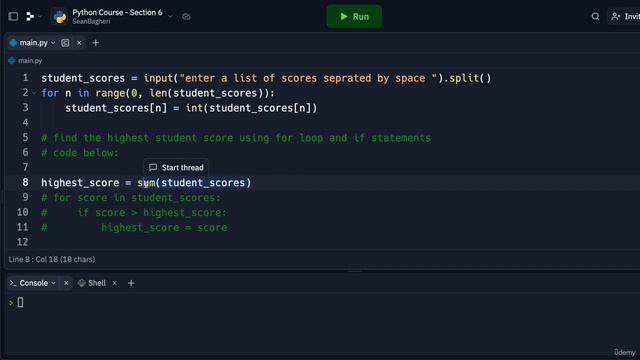640x360 pixels.
Task: Click the split pane icon in main.py tab
Action: point(65,42)
